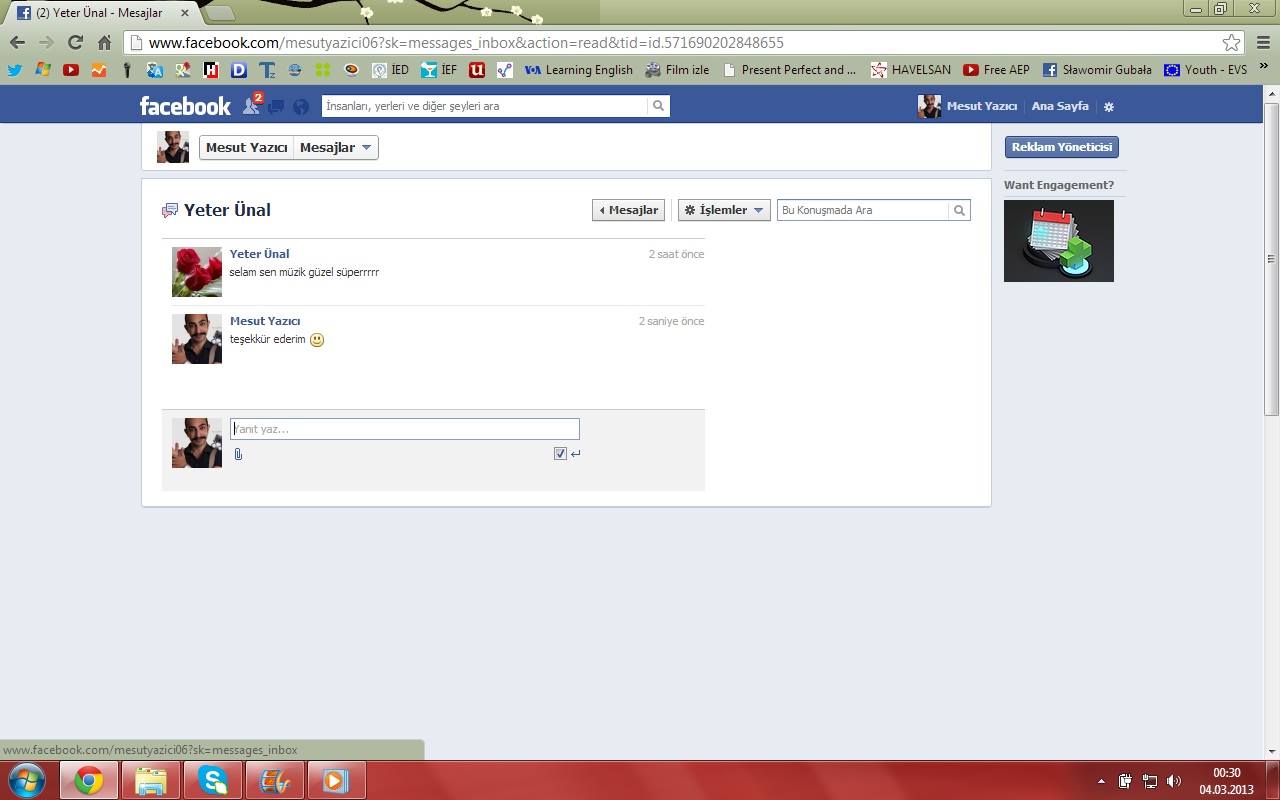This screenshot has width=1280, height=800.
Task: Toggle the send-on-enter checkbox
Action: click(560, 453)
